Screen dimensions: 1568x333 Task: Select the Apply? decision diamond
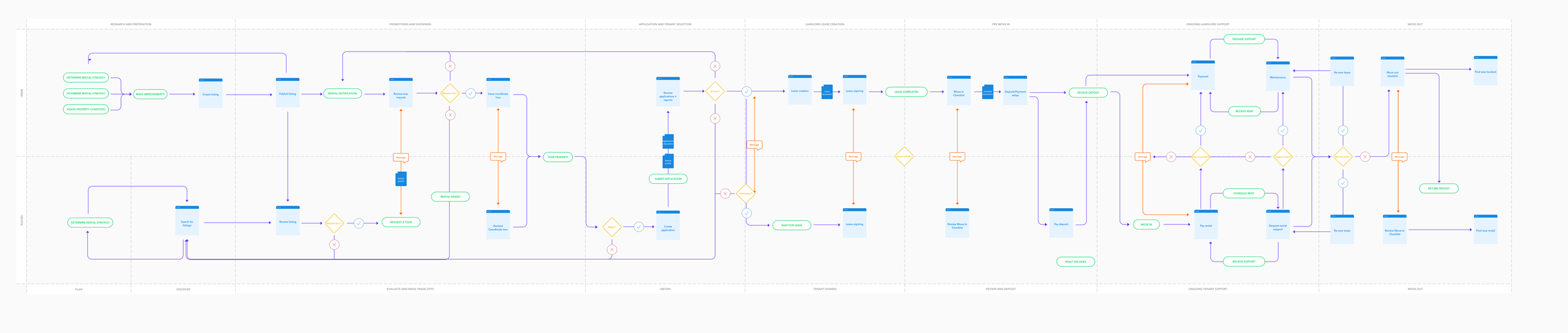coord(612,227)
